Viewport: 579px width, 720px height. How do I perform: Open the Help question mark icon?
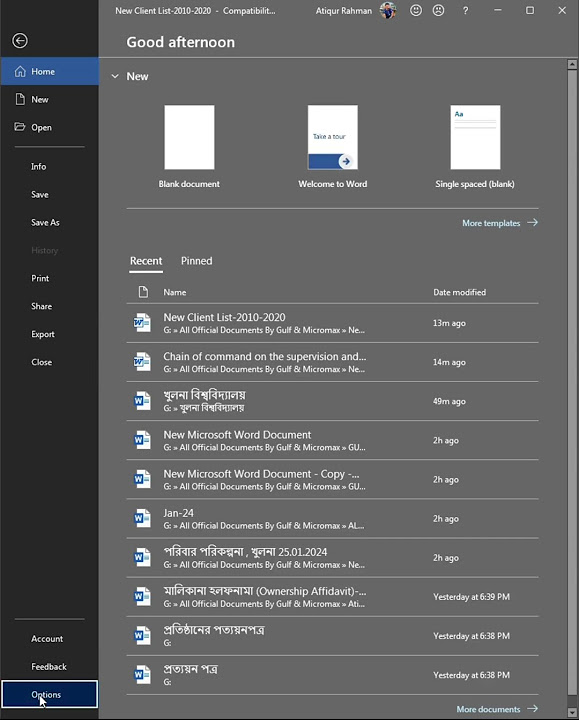(465, 10)
